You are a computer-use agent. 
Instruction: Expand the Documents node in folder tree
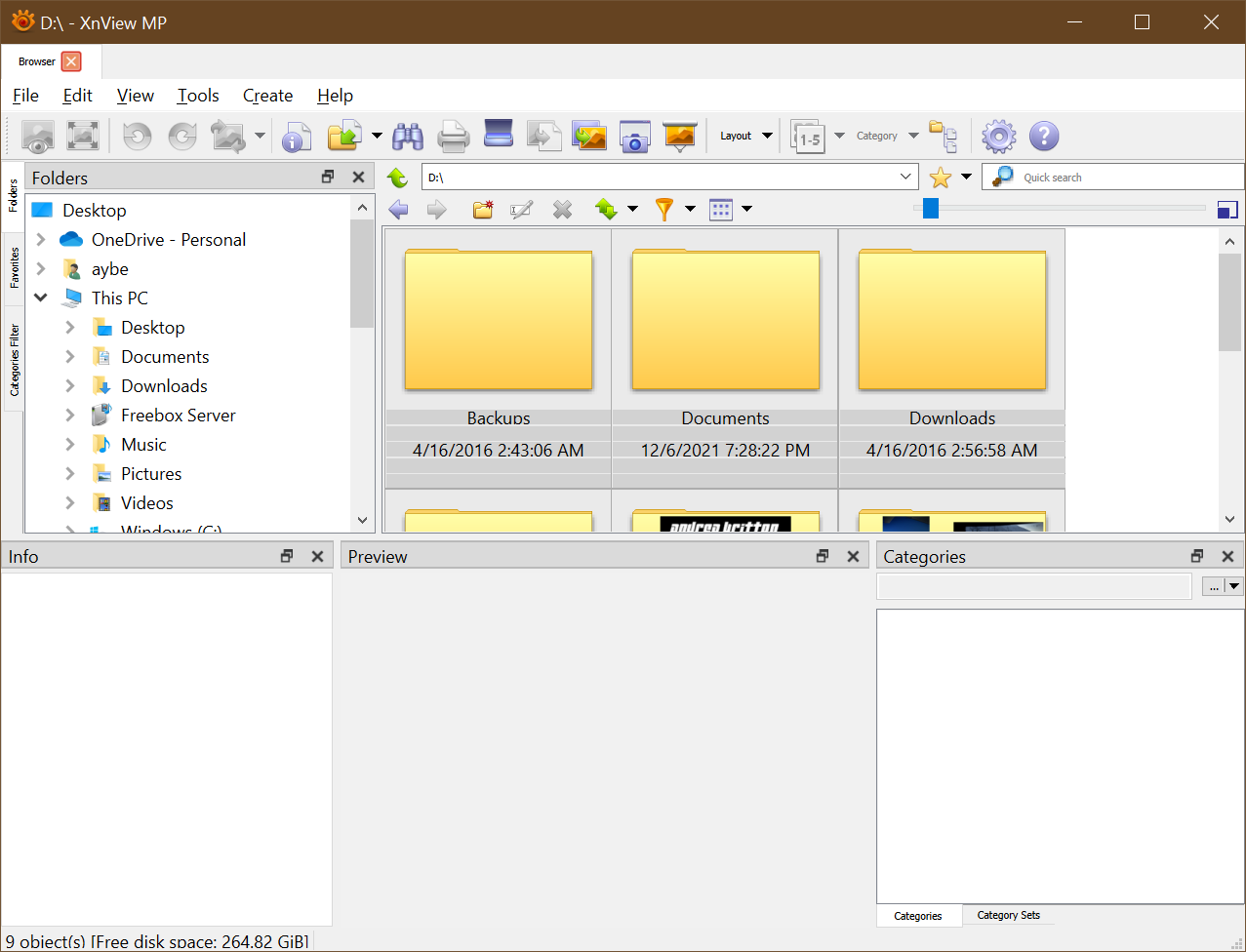pyautogui.click(x=70, y=357)
